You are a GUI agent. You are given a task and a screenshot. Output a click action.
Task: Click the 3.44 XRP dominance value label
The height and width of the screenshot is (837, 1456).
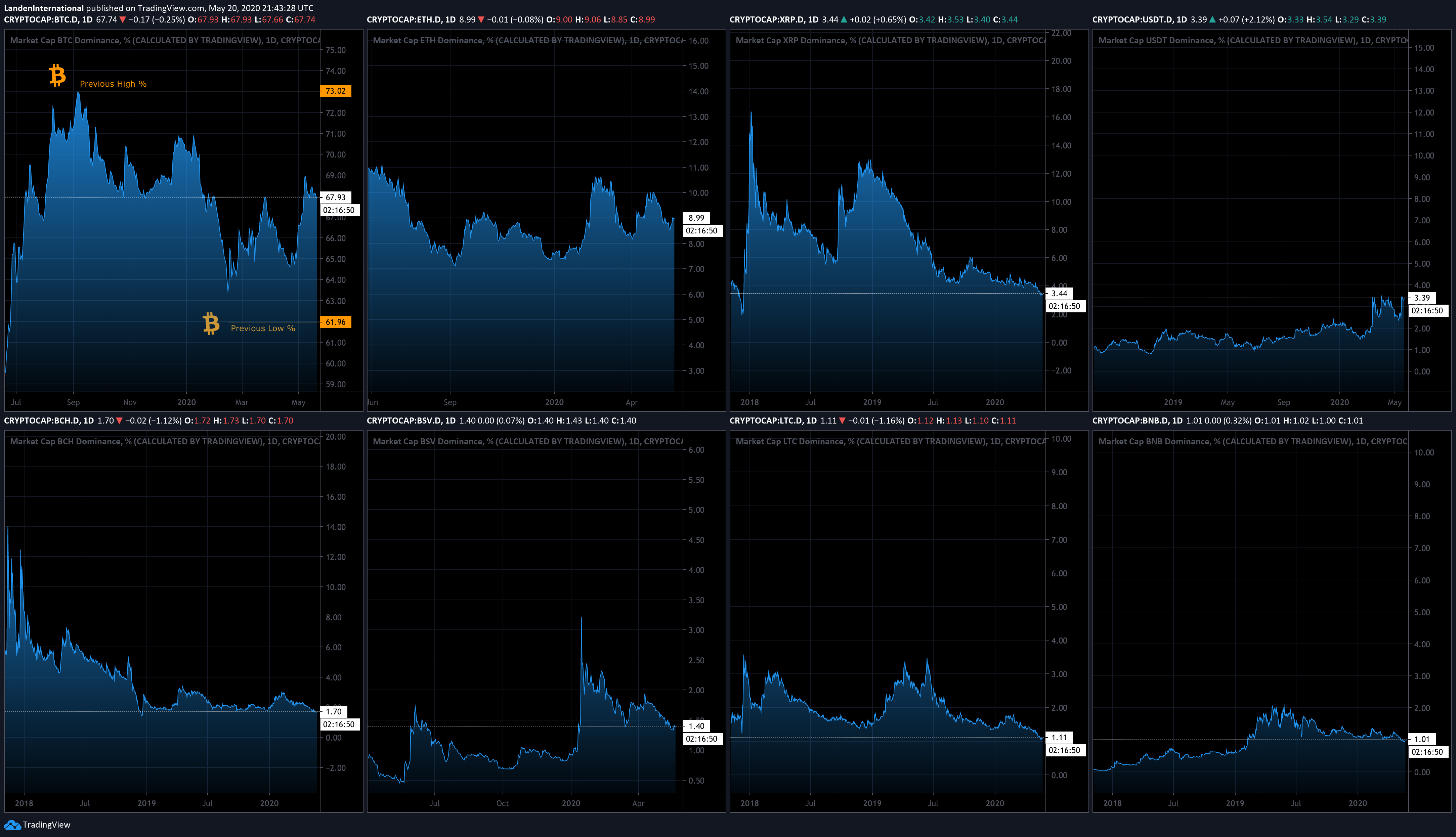1059,293
